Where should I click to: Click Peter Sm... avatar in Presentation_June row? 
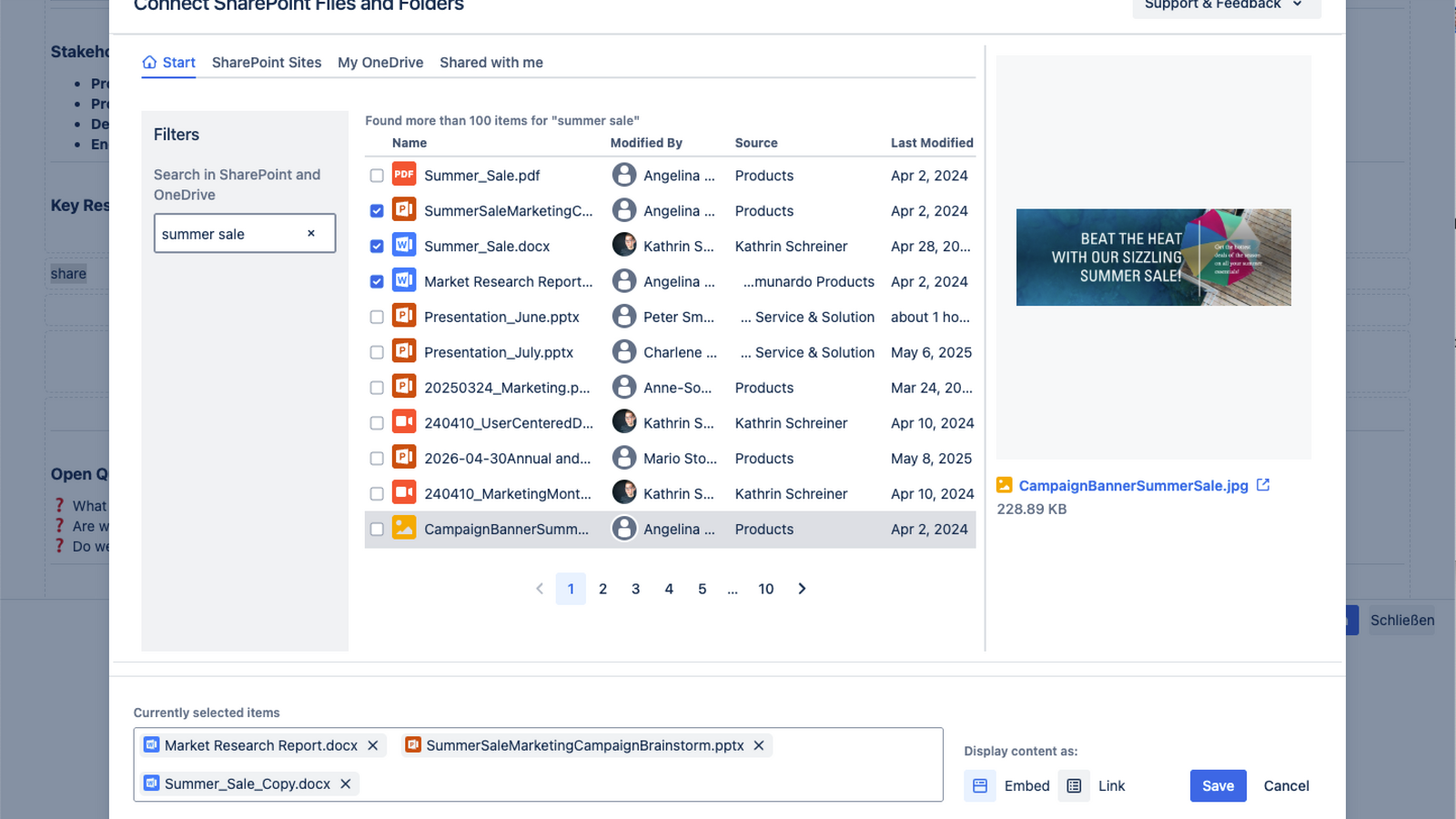(624, 316)
